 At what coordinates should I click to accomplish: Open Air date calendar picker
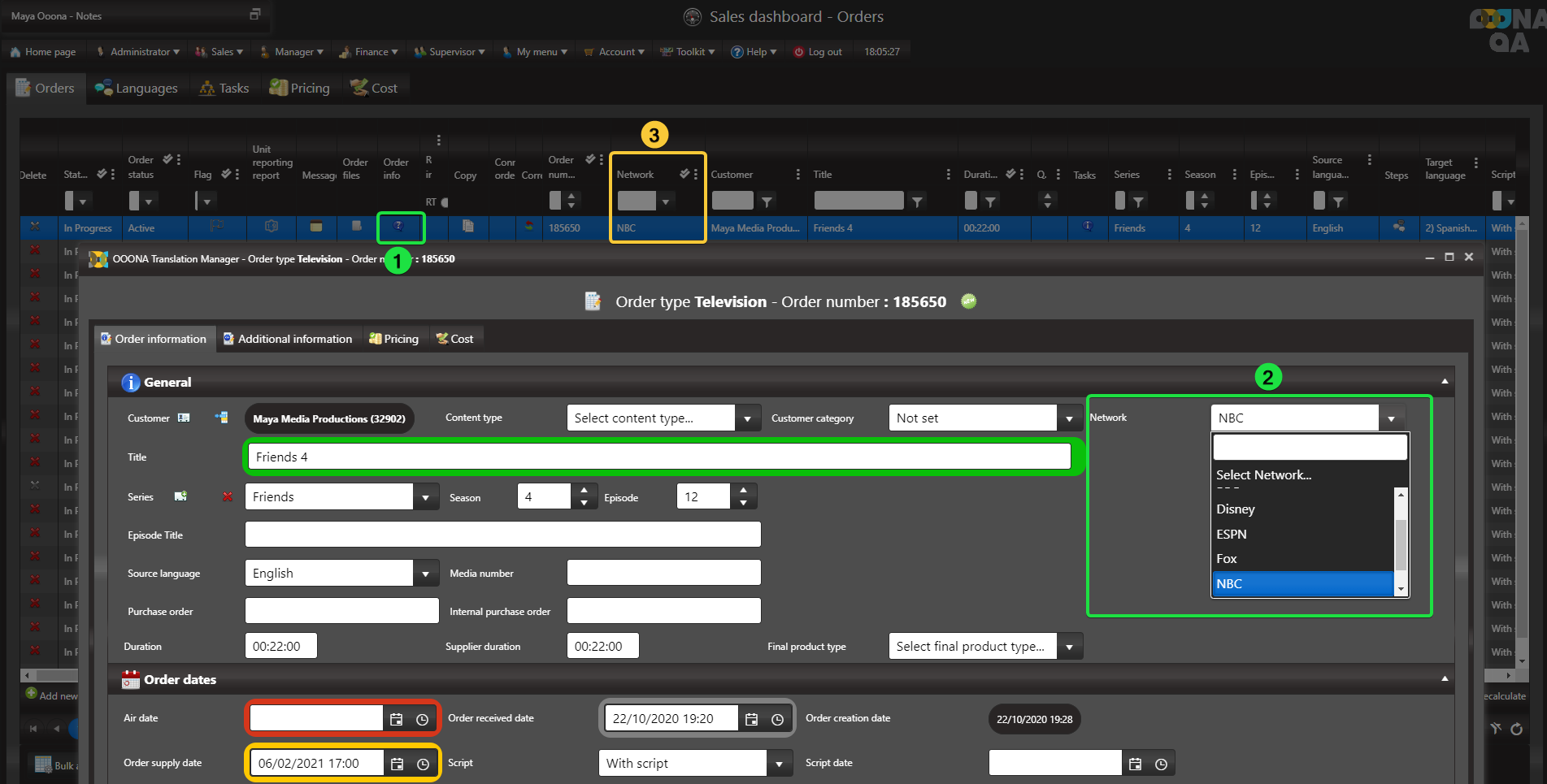tap(396, 719)
